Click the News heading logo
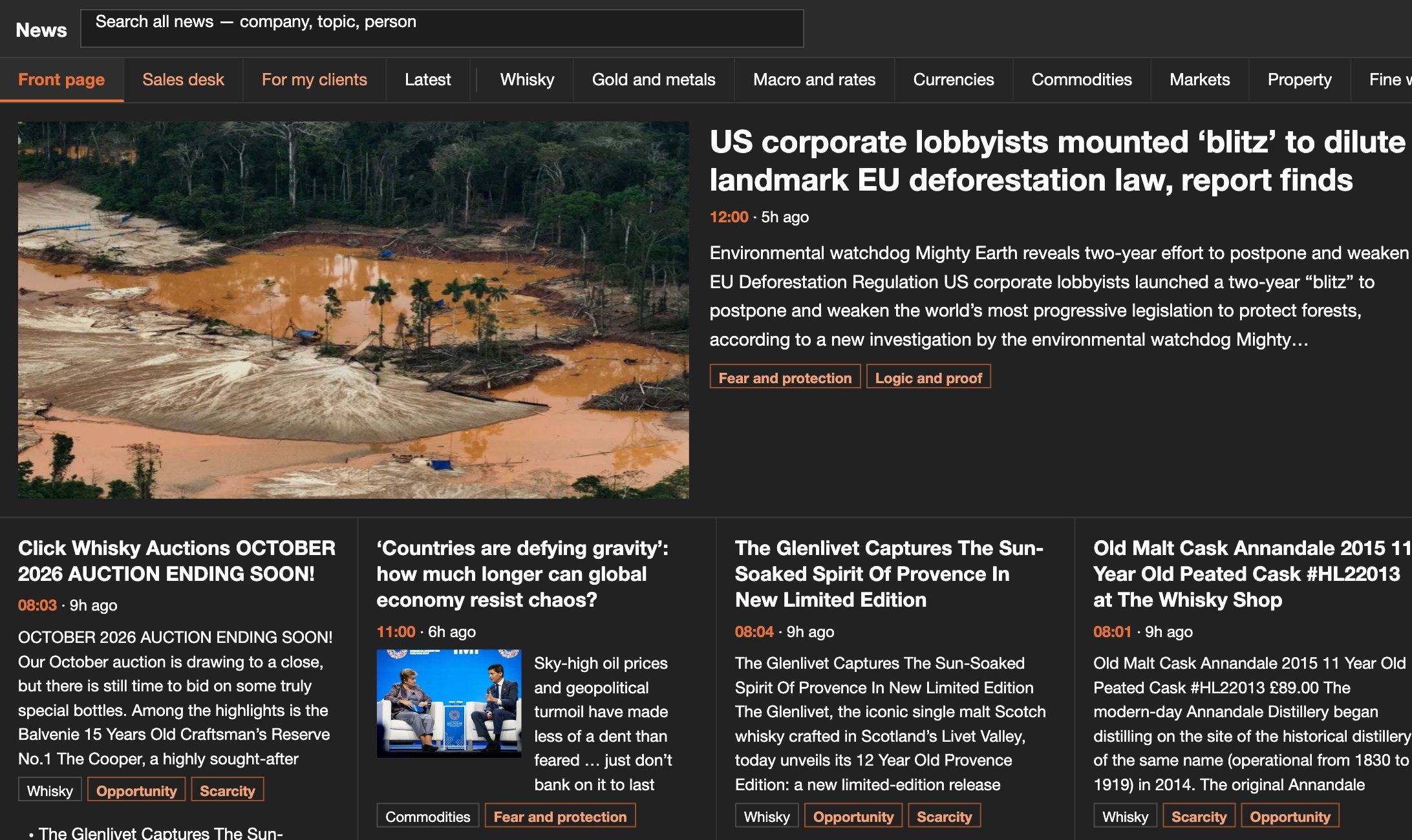The image size is (1412, 840). point(41,30)
